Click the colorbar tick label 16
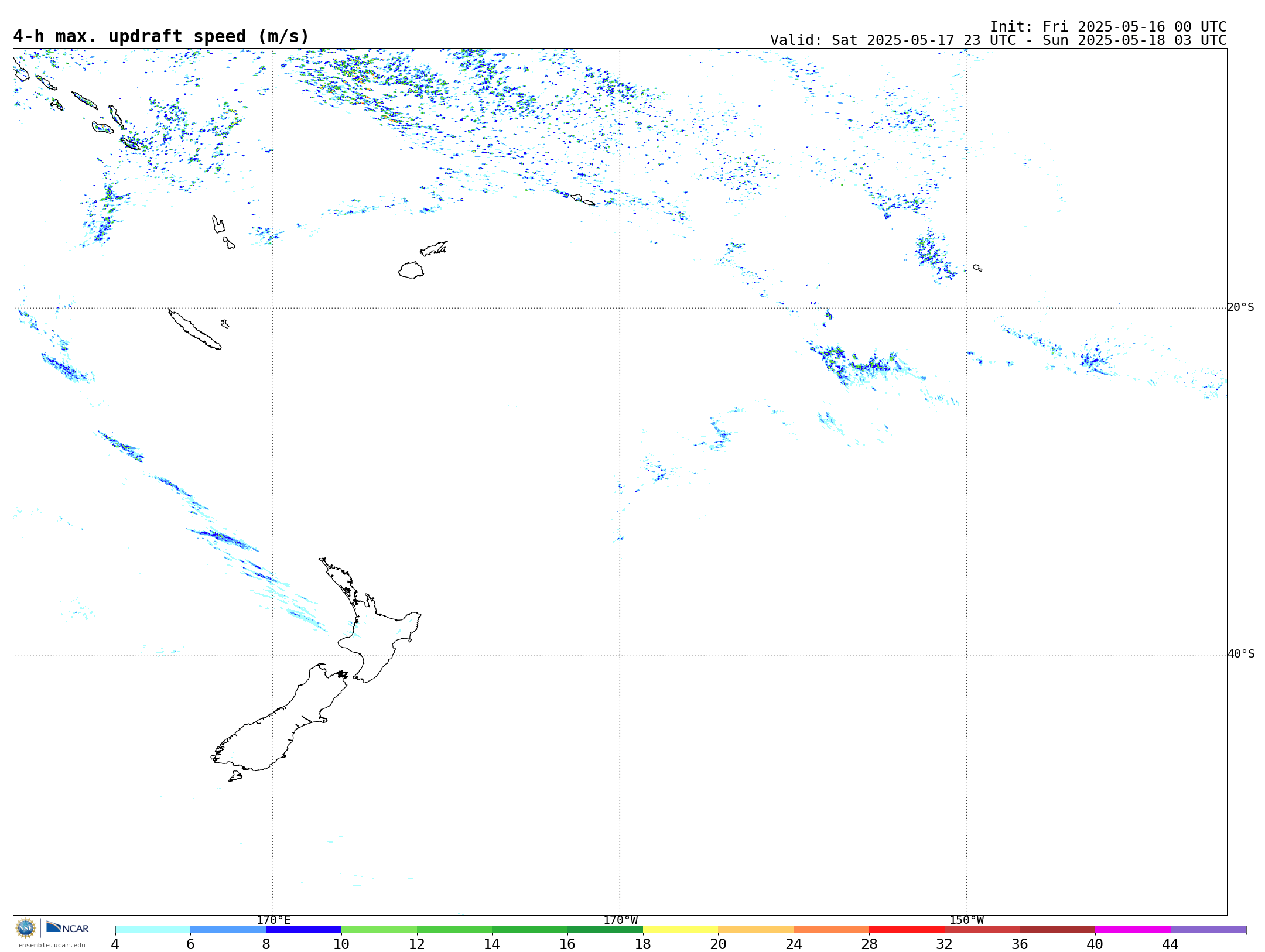The height and width of the screenshot is (952, 1265). tap(567, 944)
